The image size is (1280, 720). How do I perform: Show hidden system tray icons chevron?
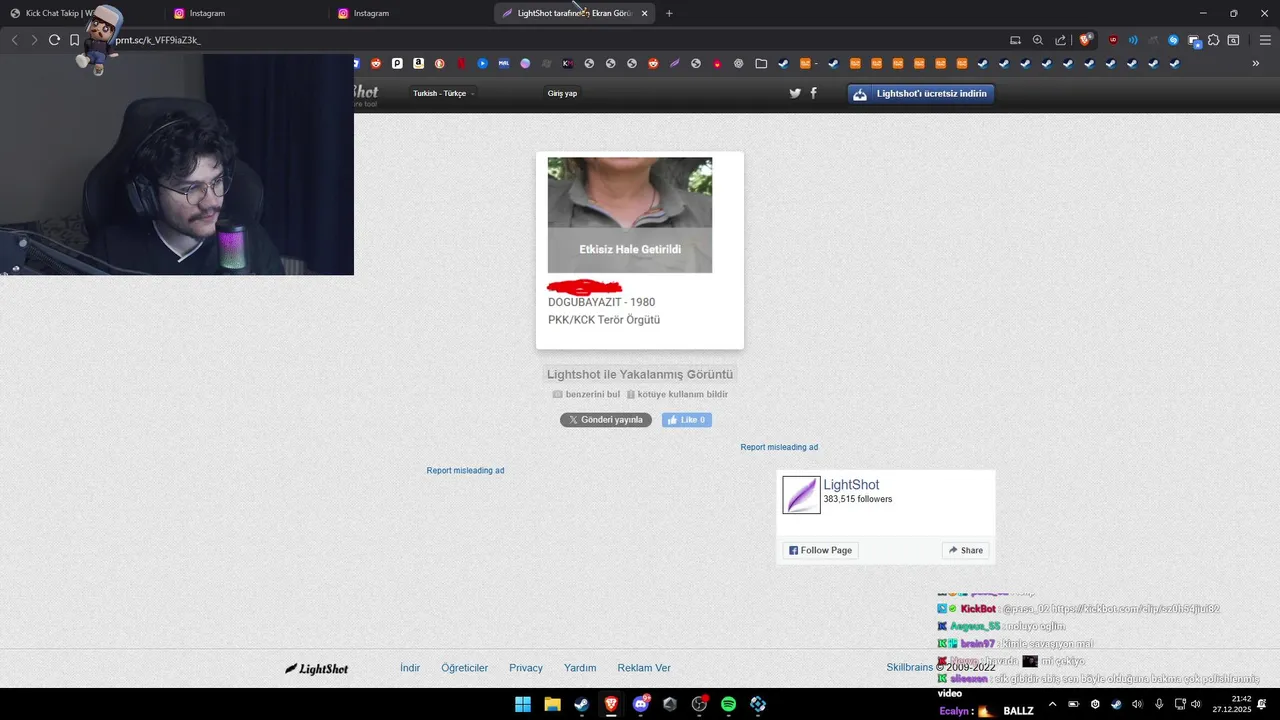[x=1052, y=704]
